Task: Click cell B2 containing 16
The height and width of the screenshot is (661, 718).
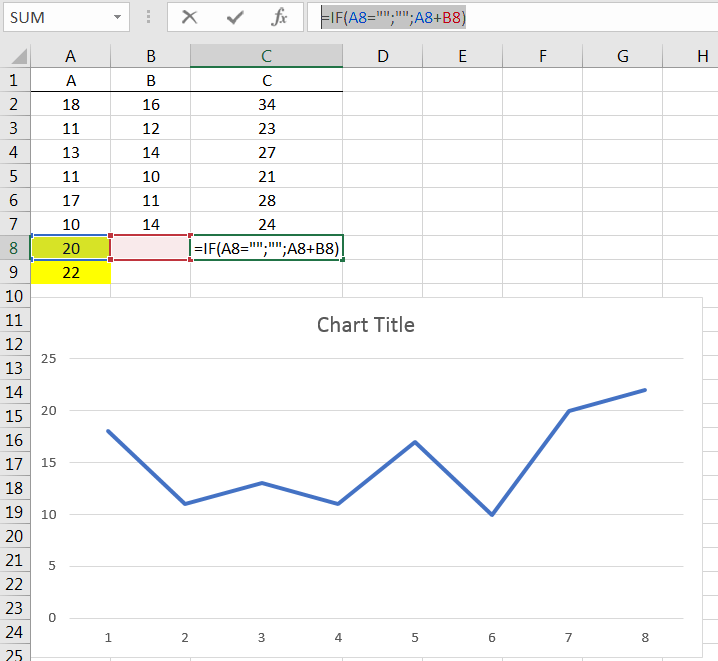Action: click(151, 104)
